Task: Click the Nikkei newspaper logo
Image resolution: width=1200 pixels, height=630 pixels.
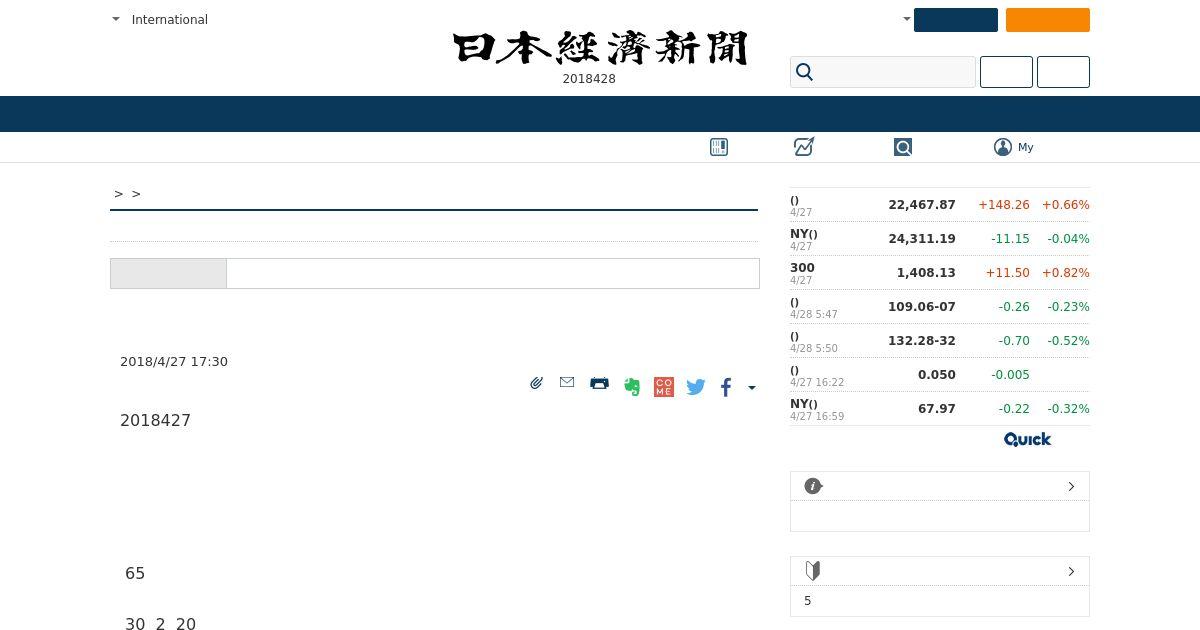Action: (x=600, y=48)
